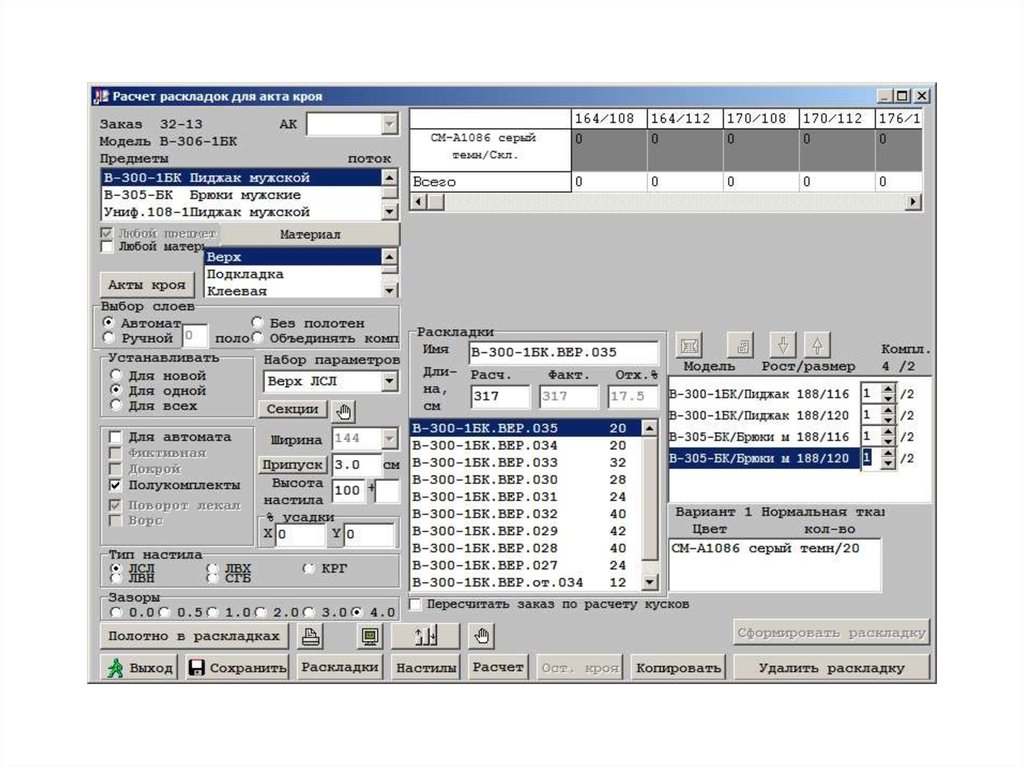The height and width of the screenshot is (767, 1024).
Task: Click the Удалить раскладку button
Action: 831,668
